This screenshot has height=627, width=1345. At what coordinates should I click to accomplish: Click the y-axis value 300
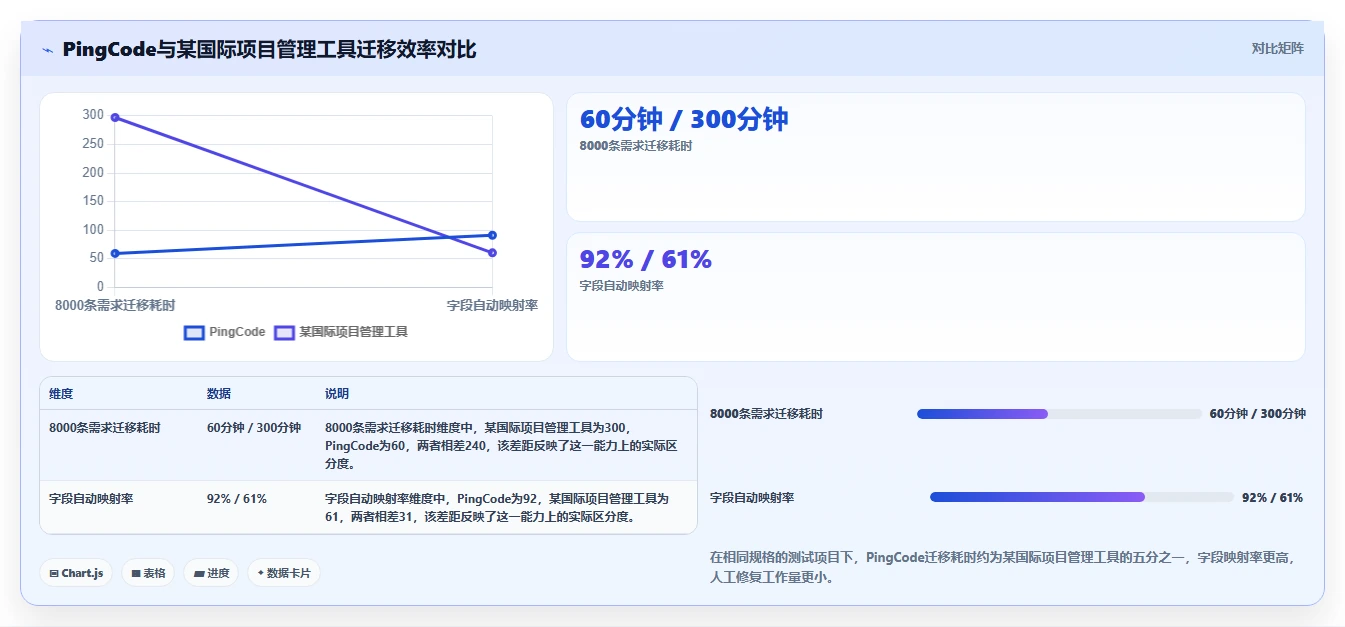click(x=93, y=115)
